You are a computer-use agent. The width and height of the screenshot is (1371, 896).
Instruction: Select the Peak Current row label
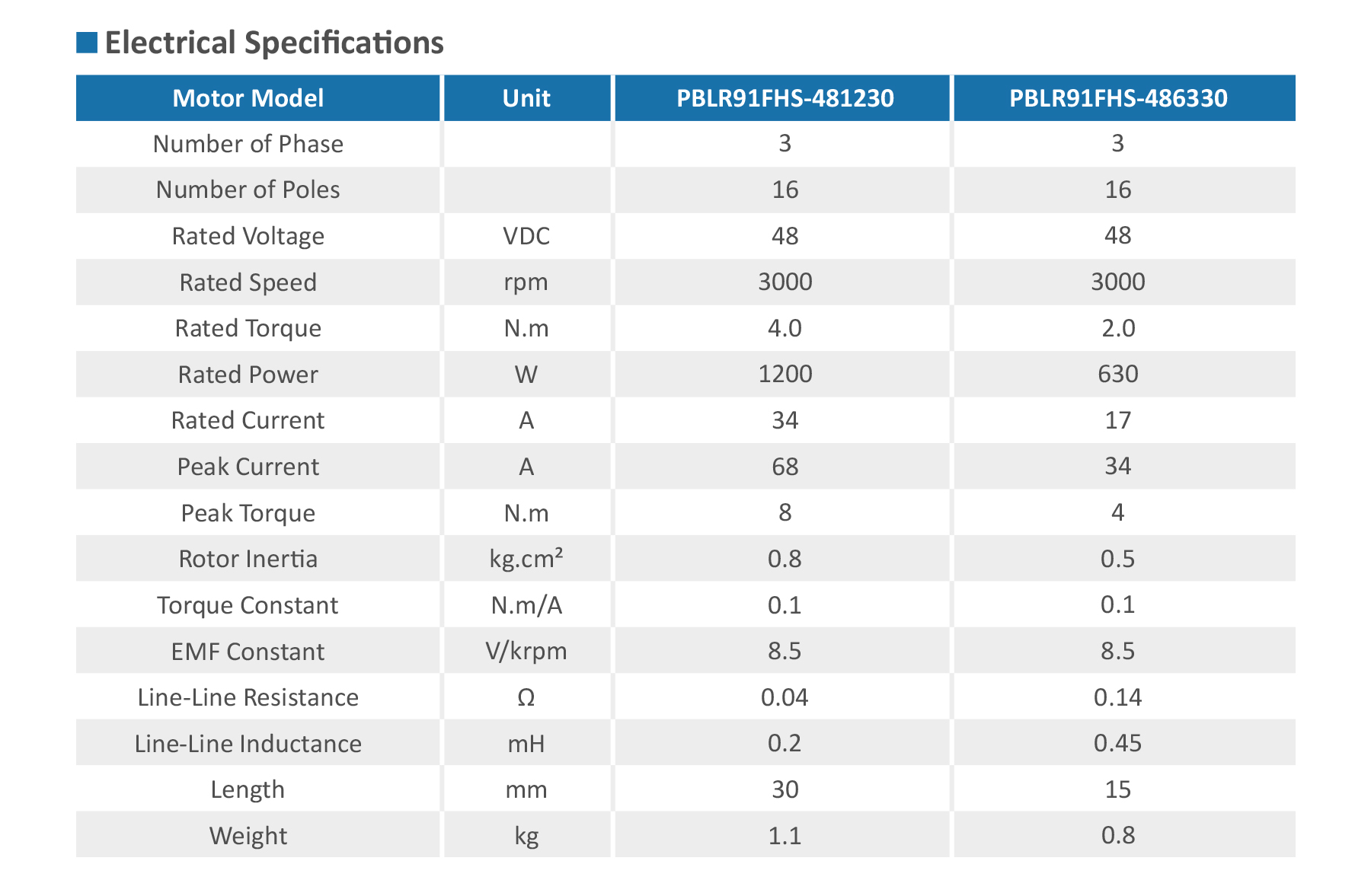coord(248,467)
